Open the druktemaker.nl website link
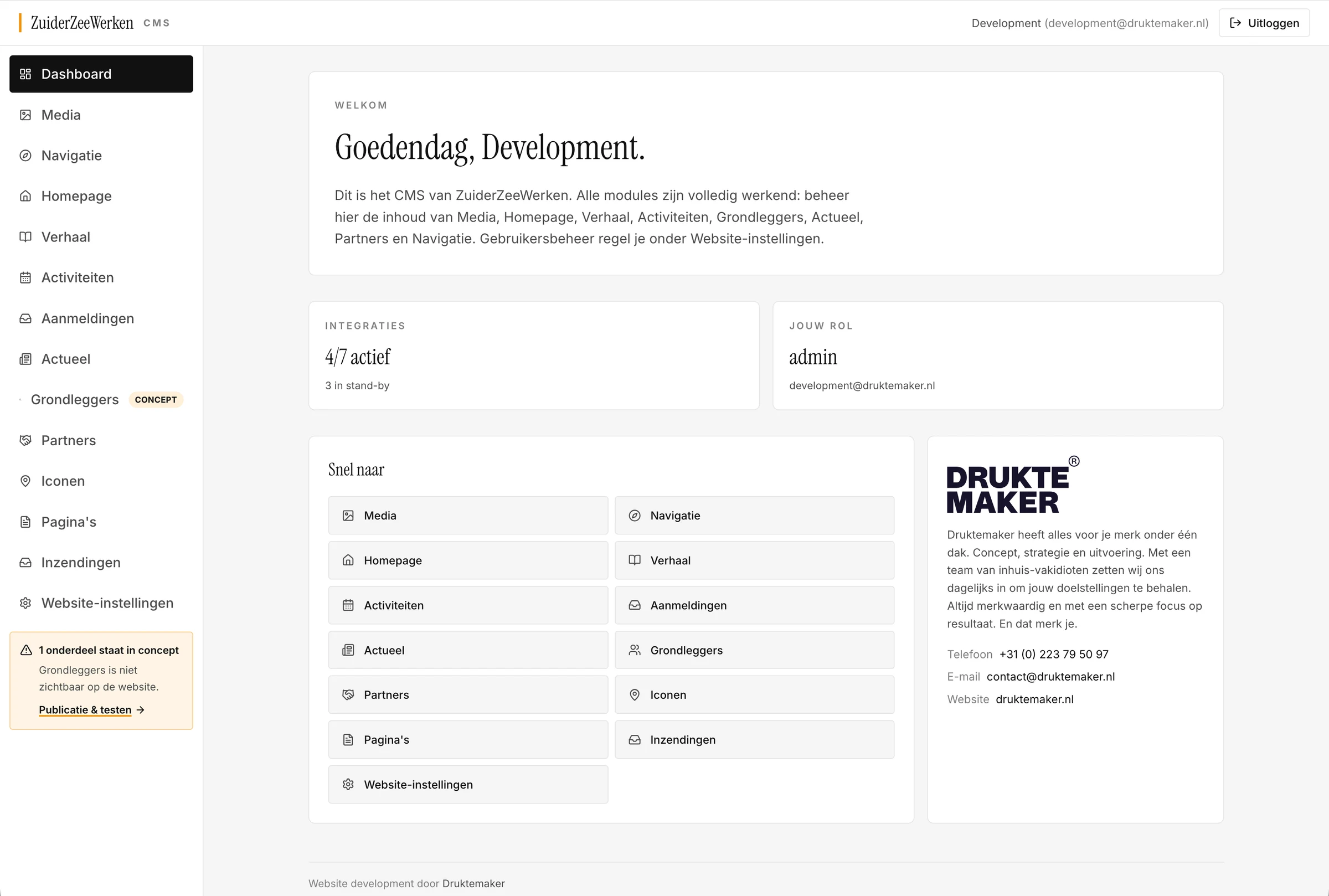Viewport: 1329px width, 896px height. pos(1034,699)
